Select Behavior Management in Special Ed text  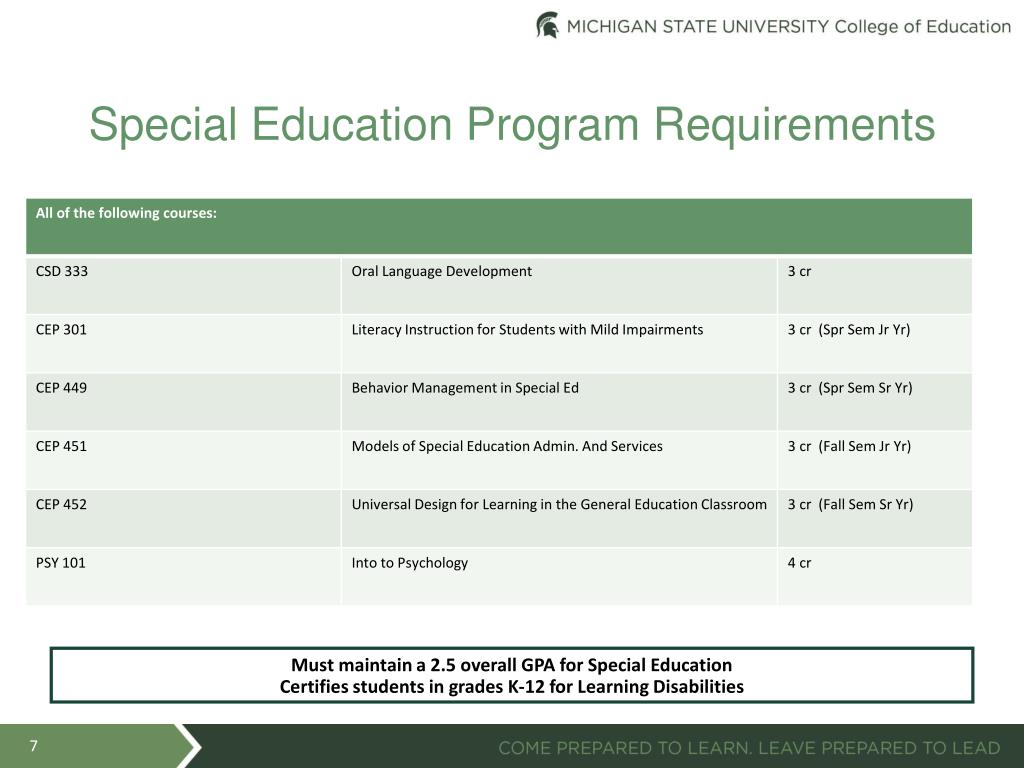tap(465, 388)
